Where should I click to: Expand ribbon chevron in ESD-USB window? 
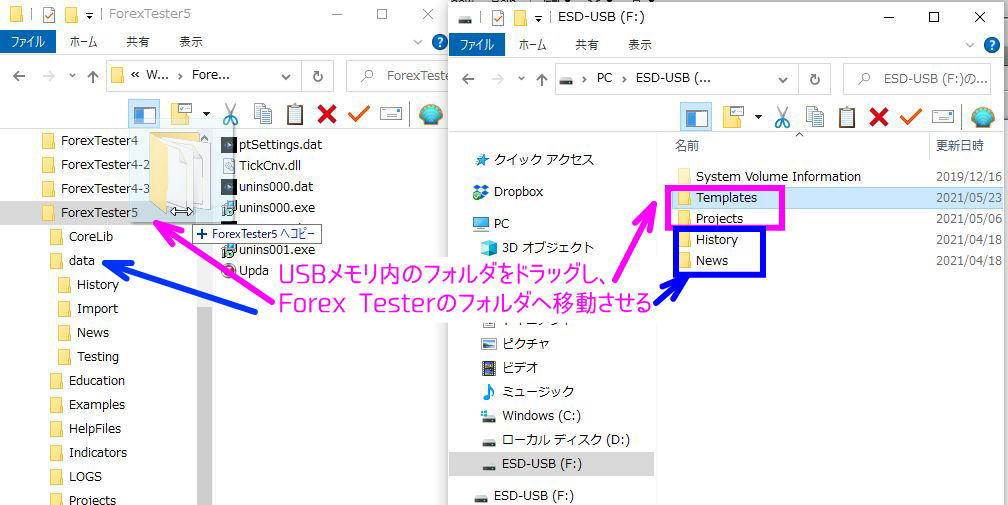click(x=971, y=45)
